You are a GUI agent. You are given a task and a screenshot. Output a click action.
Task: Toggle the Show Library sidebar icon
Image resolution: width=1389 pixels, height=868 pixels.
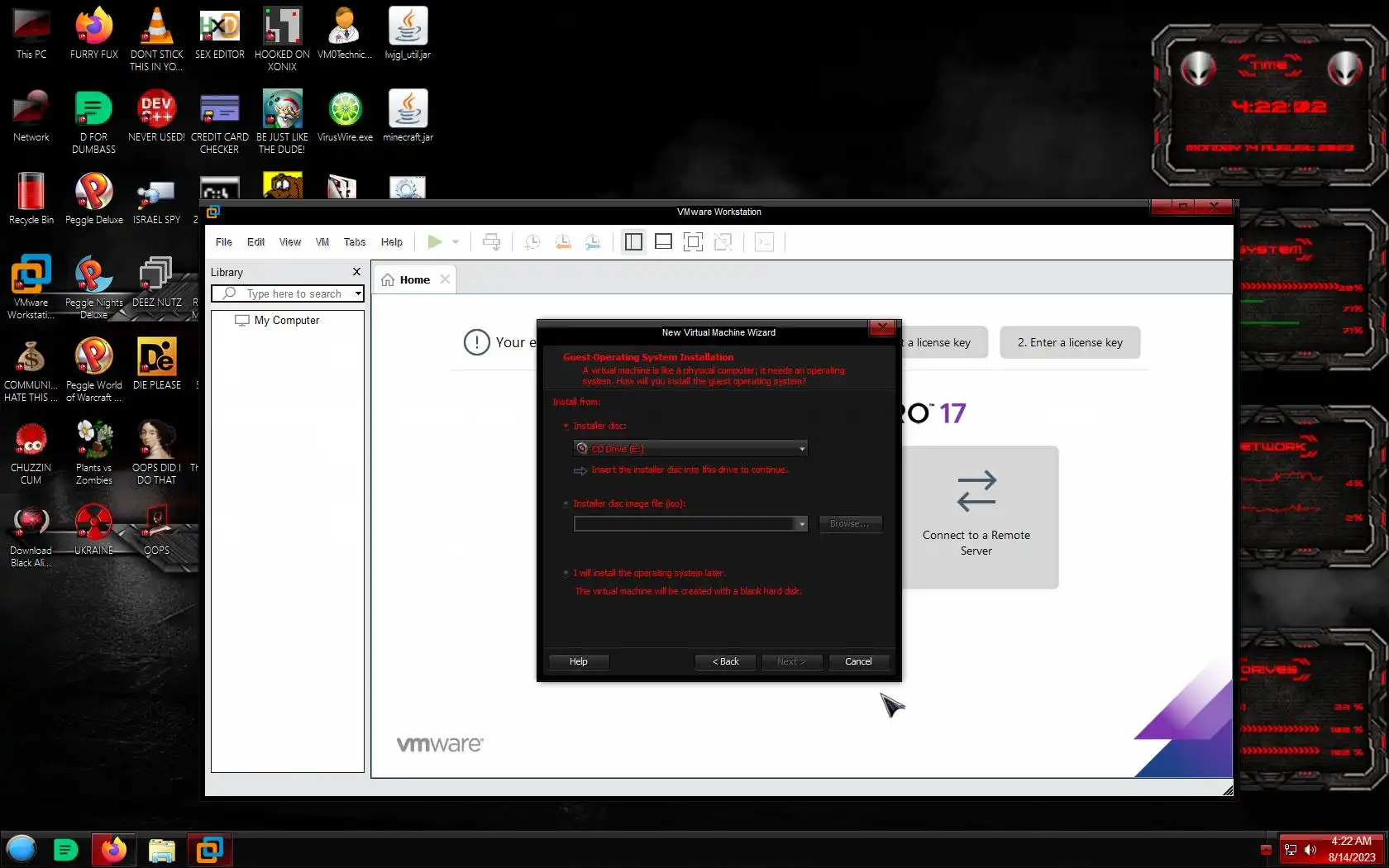[x=633, y=242]
